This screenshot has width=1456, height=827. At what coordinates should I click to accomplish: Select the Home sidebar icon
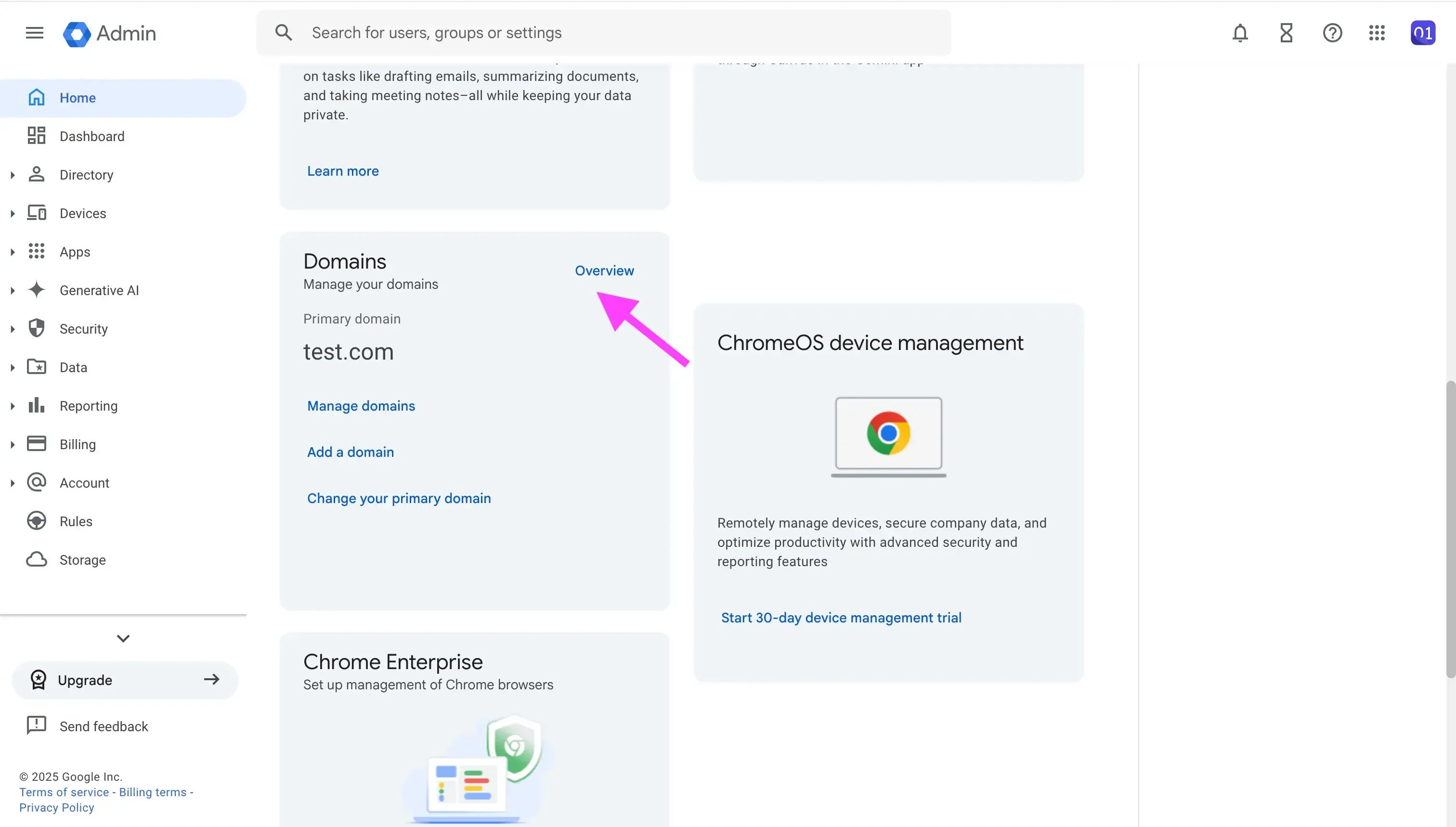(x=37, y=97)
